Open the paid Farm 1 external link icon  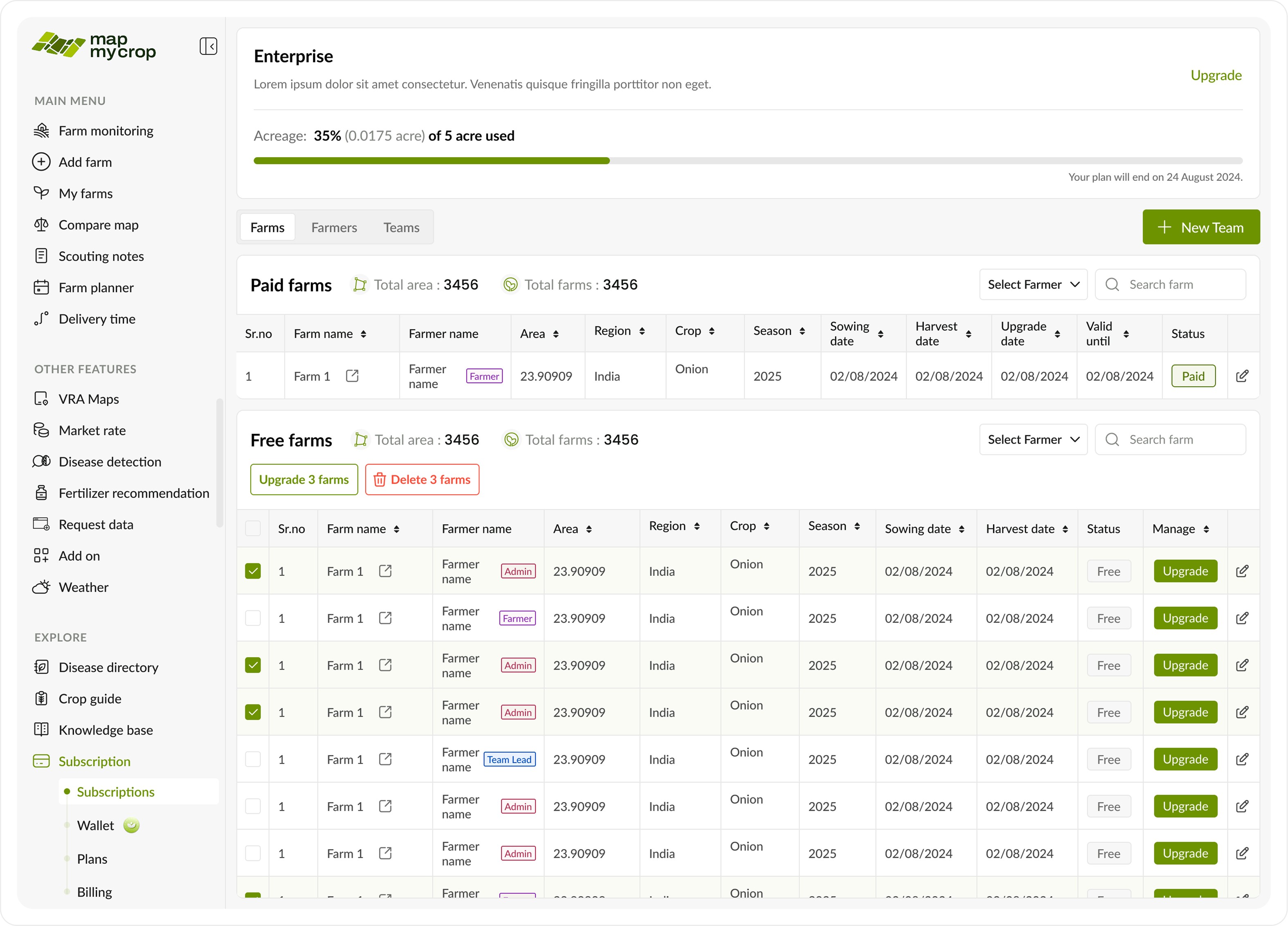(x=352, y=376)
